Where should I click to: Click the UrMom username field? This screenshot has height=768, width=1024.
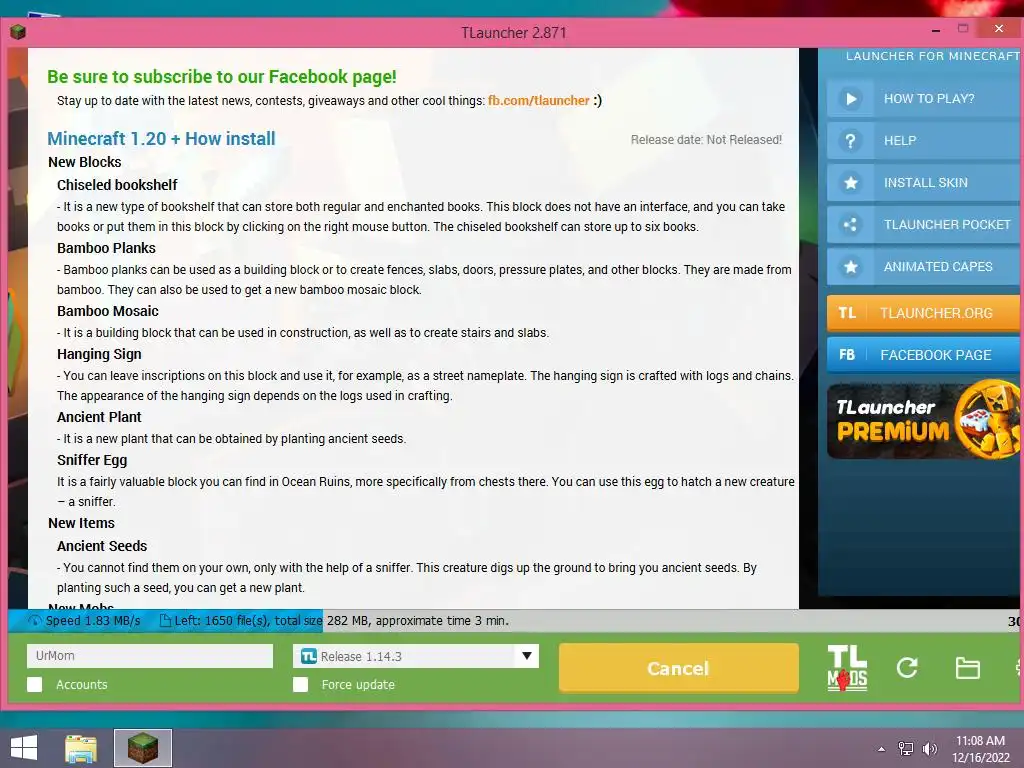tap(150, 656)
